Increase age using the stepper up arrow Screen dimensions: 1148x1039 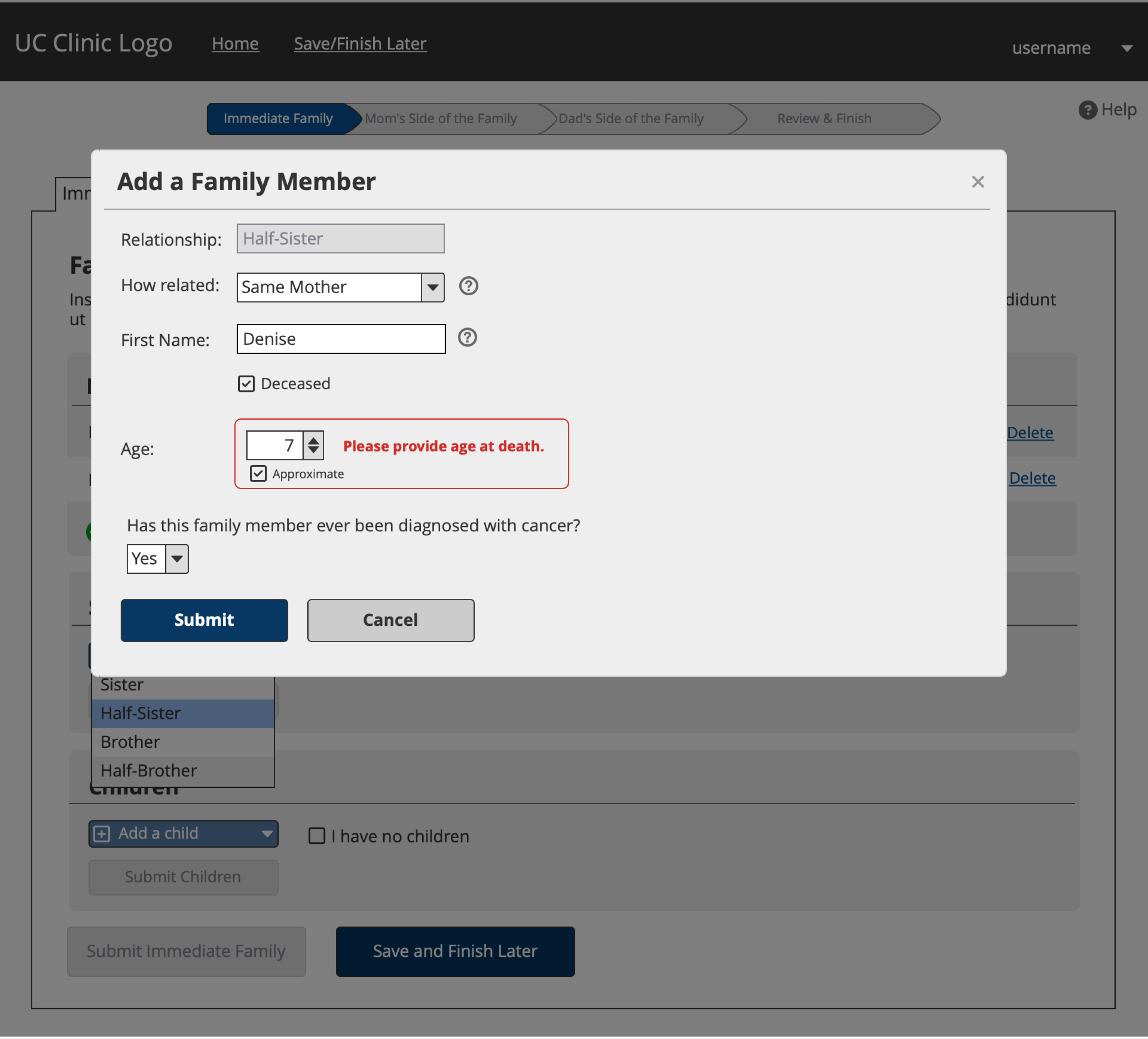(313, 439)
